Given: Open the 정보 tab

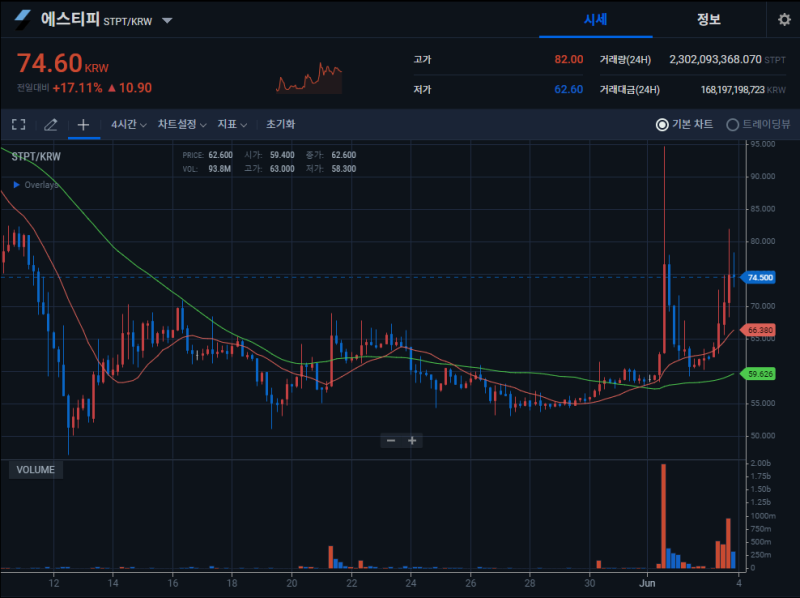Looking at the screenshot, I should (x=709, y=19).
